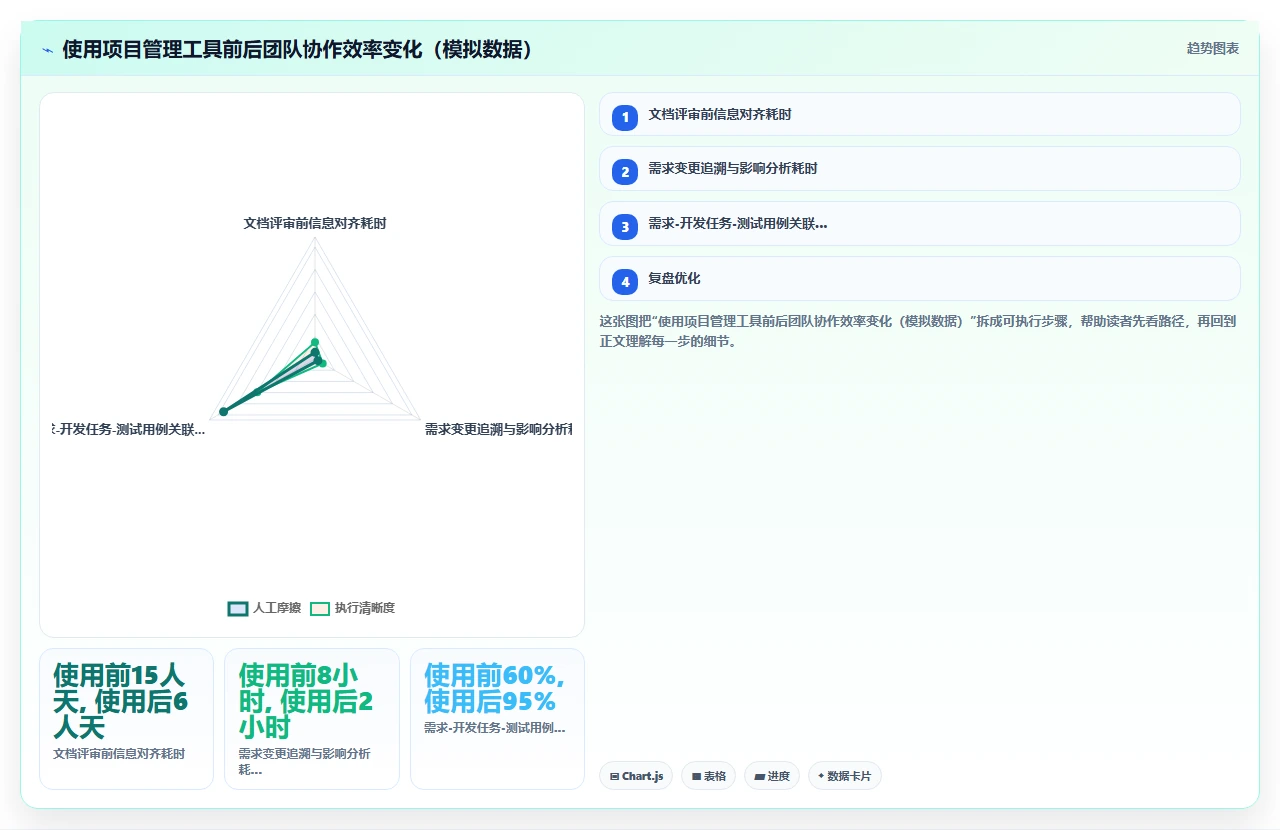
Task: Click the number 3 badge icon
Action: [625, 227]
